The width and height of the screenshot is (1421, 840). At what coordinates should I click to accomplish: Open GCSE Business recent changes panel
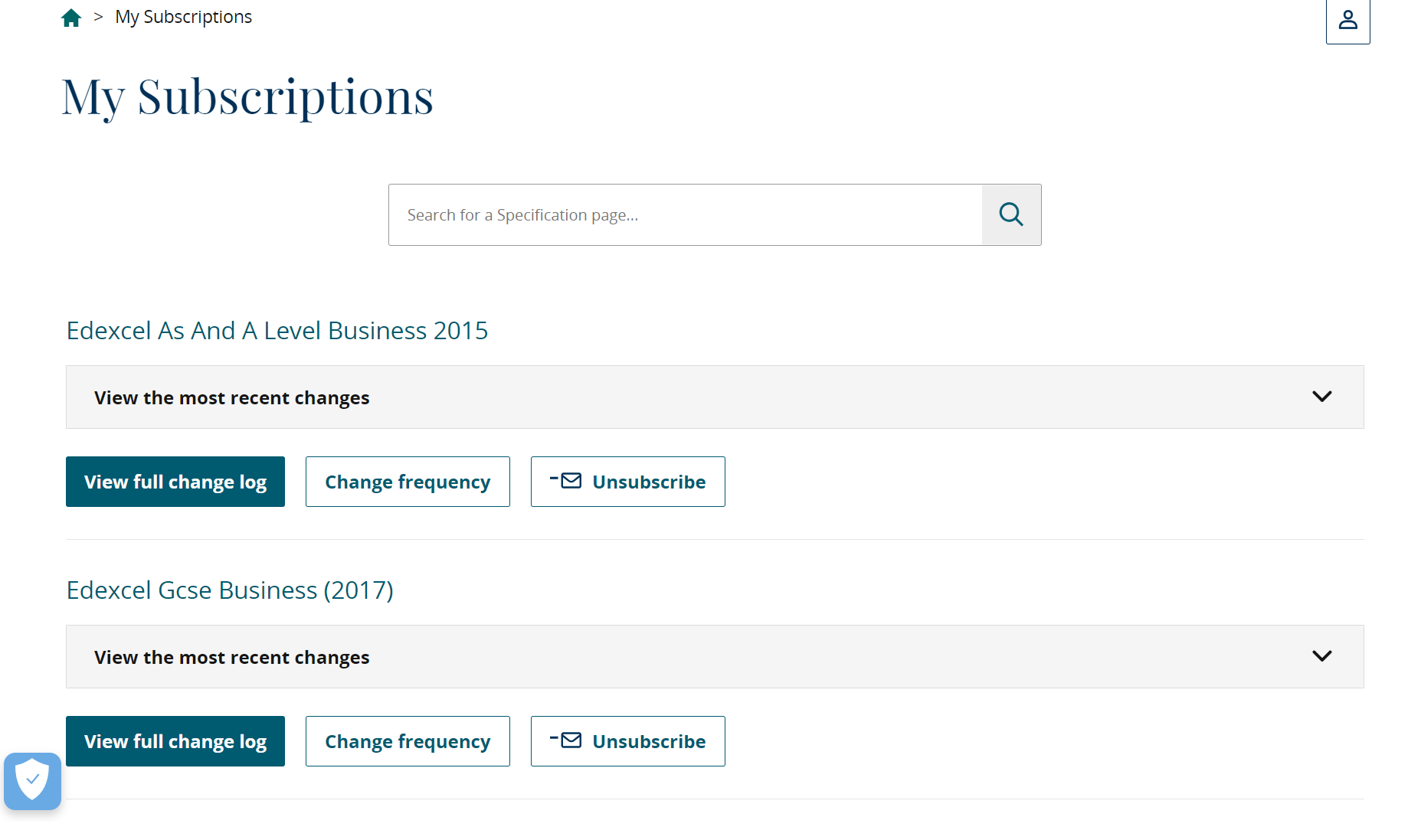[x=231, y=657]
